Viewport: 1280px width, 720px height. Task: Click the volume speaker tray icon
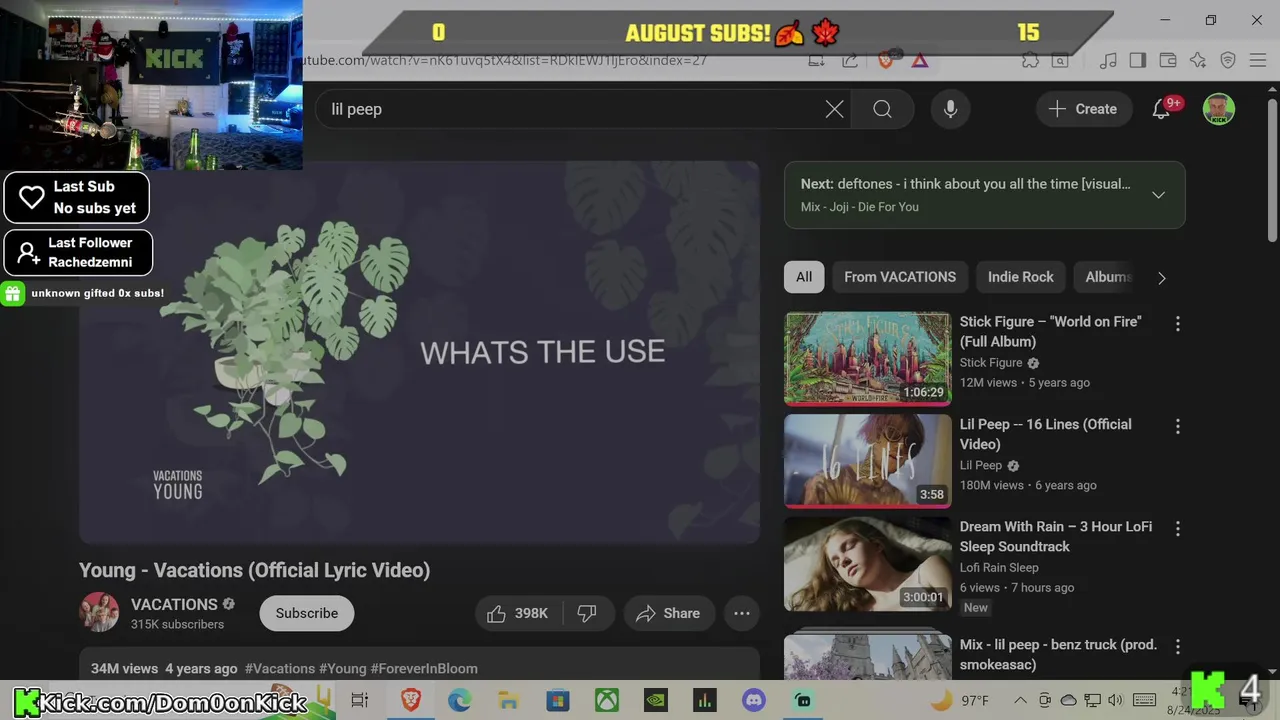[x=1115, y=700]
